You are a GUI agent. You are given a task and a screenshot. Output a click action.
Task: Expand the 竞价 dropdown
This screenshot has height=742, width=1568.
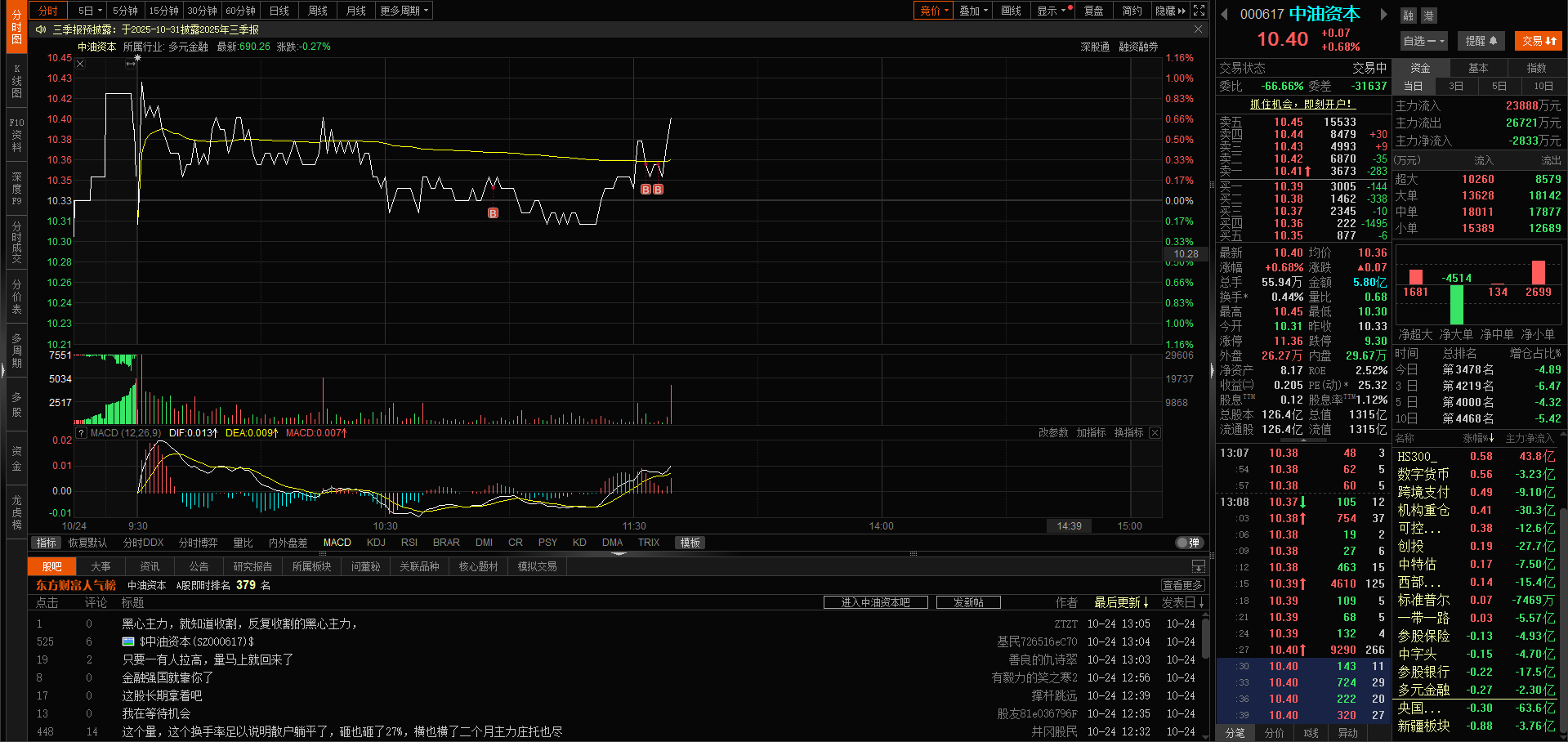(x=934, y=11)
